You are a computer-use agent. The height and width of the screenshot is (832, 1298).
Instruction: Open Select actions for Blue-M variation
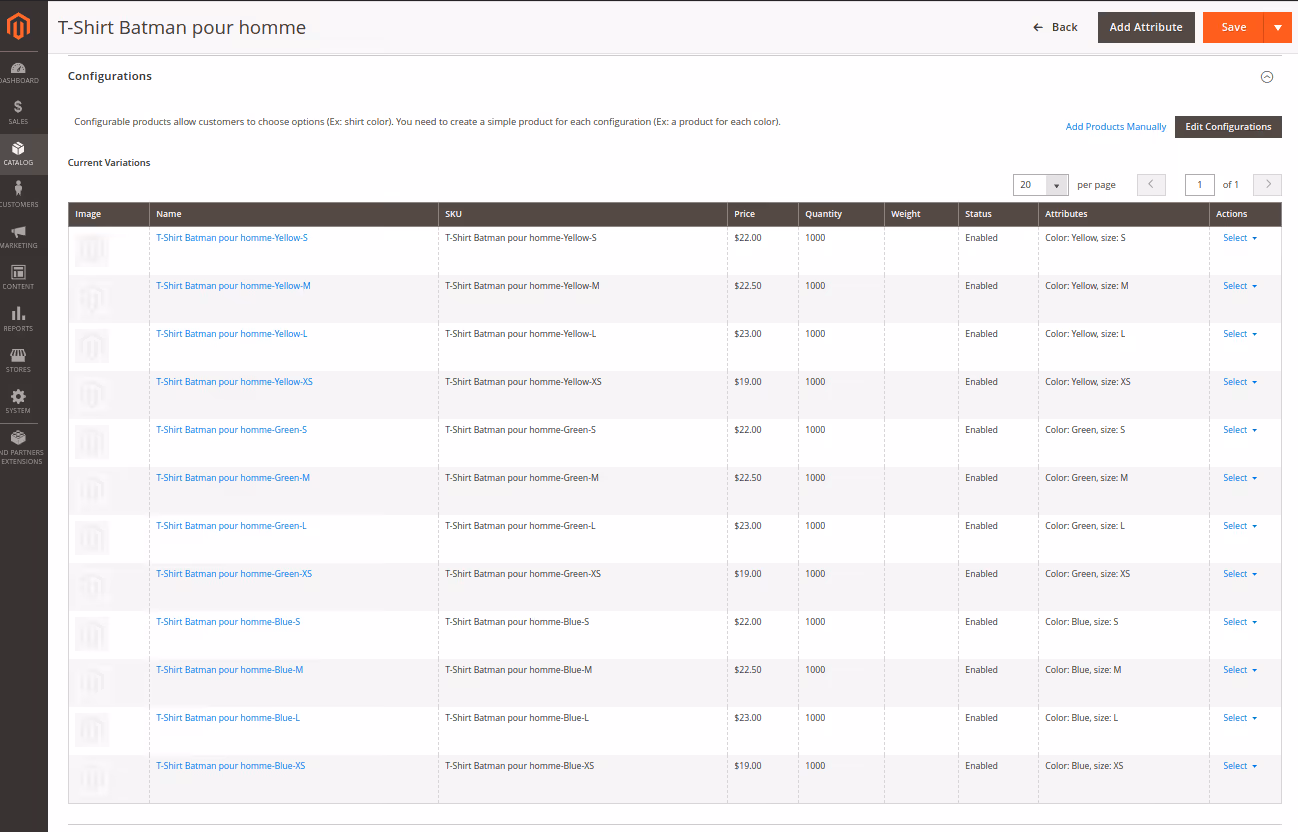[x=1240, y=670]
